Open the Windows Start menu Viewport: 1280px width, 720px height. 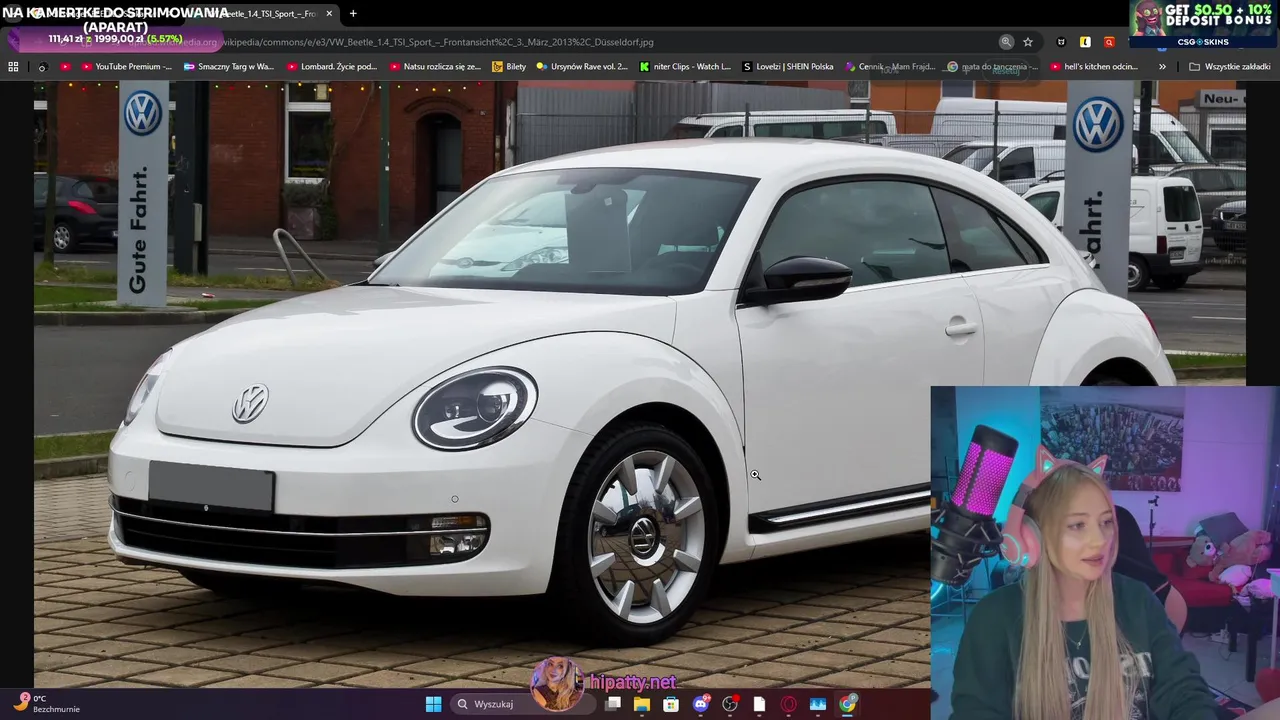pos(433,704)
